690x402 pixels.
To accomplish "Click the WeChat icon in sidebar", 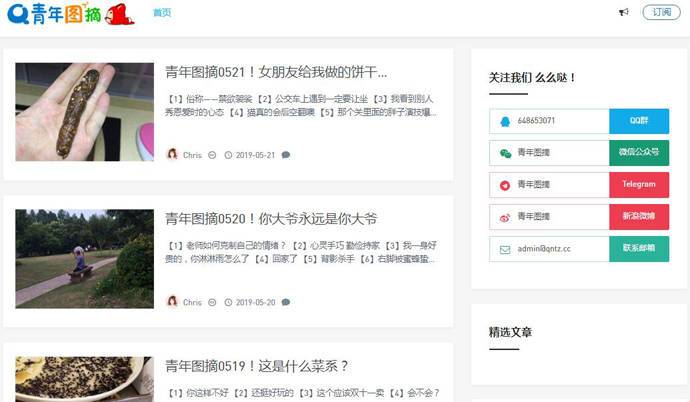I will click(x=505, y=153).
